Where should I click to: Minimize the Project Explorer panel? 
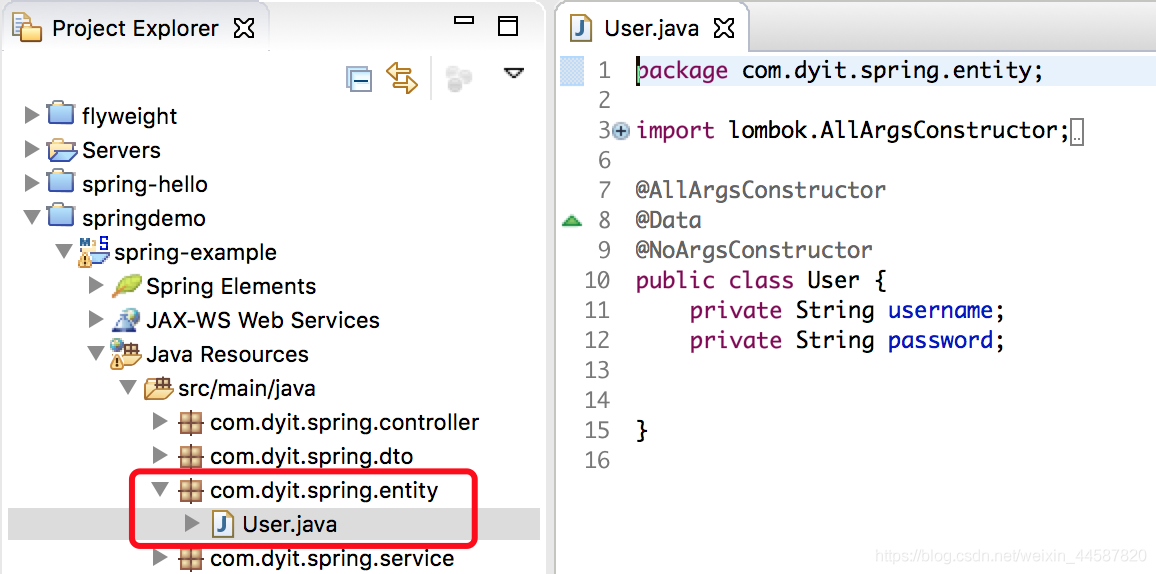(x=464, y=23)
